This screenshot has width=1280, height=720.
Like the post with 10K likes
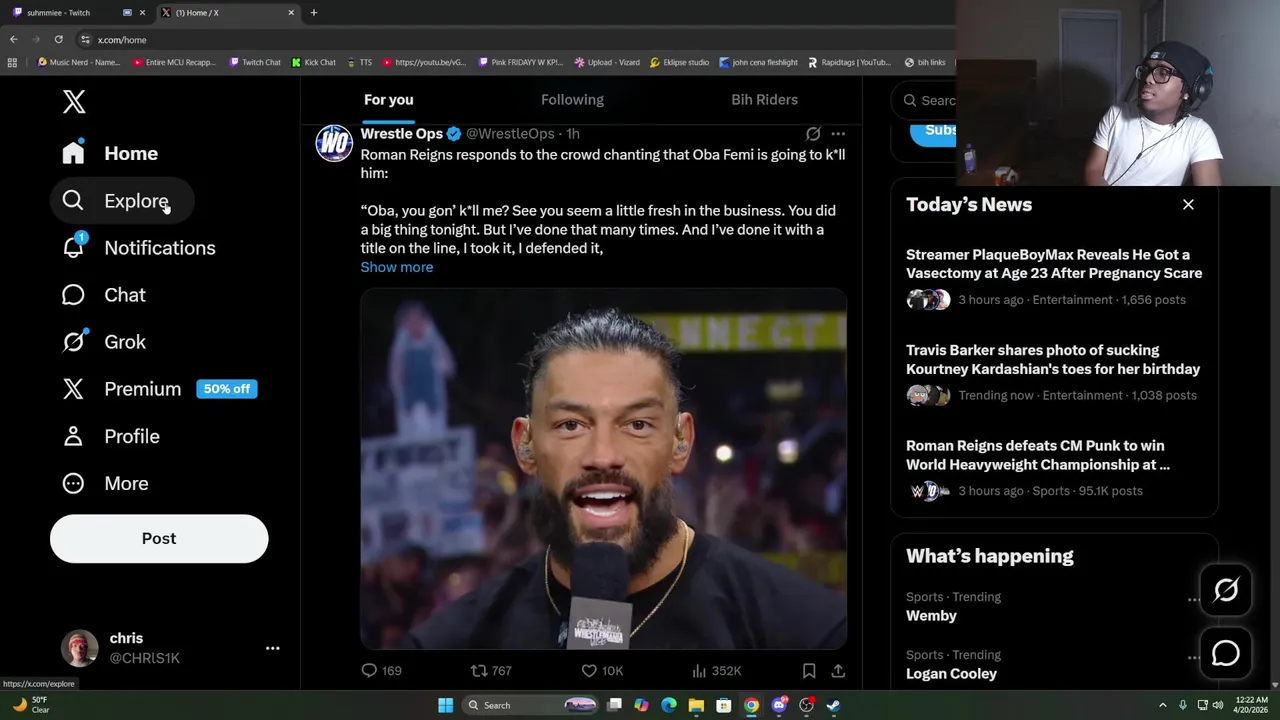pyautogui.click(x=602, y=671)
